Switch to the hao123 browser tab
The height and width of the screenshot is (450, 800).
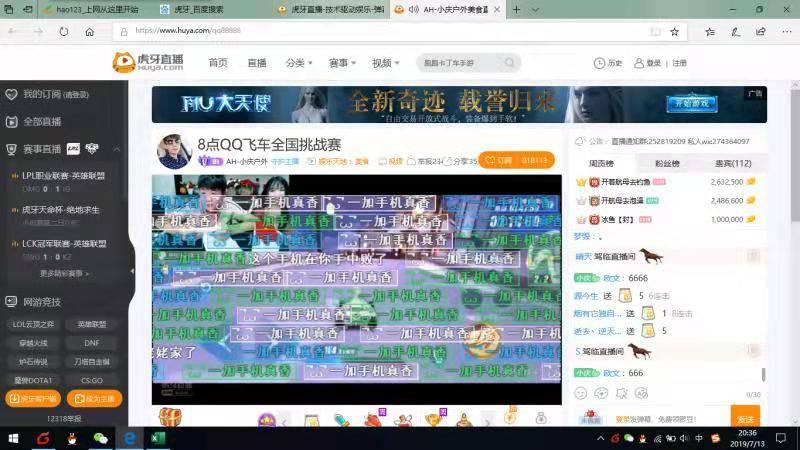point(92,9)
